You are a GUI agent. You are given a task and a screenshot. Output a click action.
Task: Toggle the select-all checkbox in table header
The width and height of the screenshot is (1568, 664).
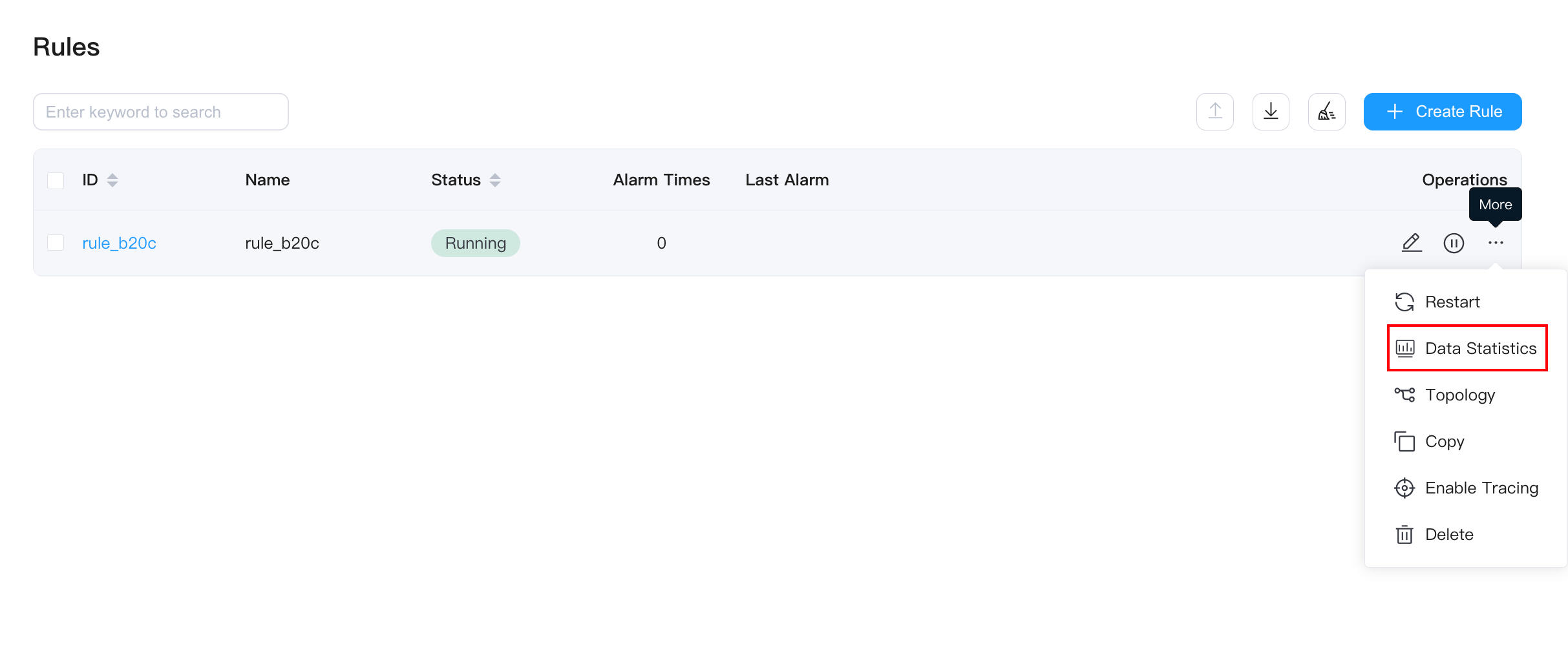point(56,180)
